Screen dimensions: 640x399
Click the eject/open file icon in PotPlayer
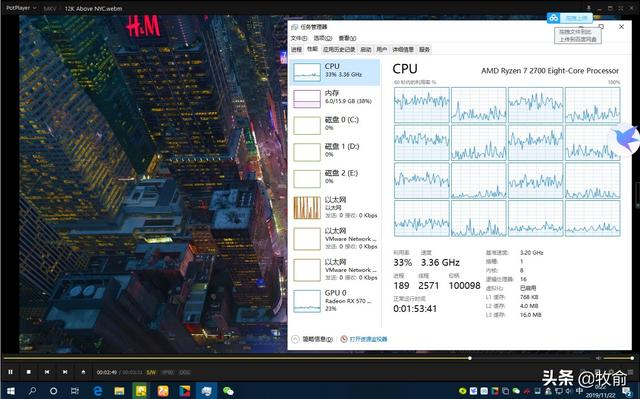click(x=83, y=372)
